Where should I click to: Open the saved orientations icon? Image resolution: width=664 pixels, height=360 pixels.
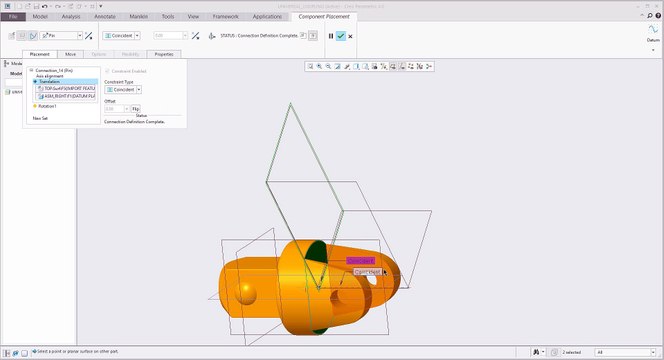coord(365,66)
